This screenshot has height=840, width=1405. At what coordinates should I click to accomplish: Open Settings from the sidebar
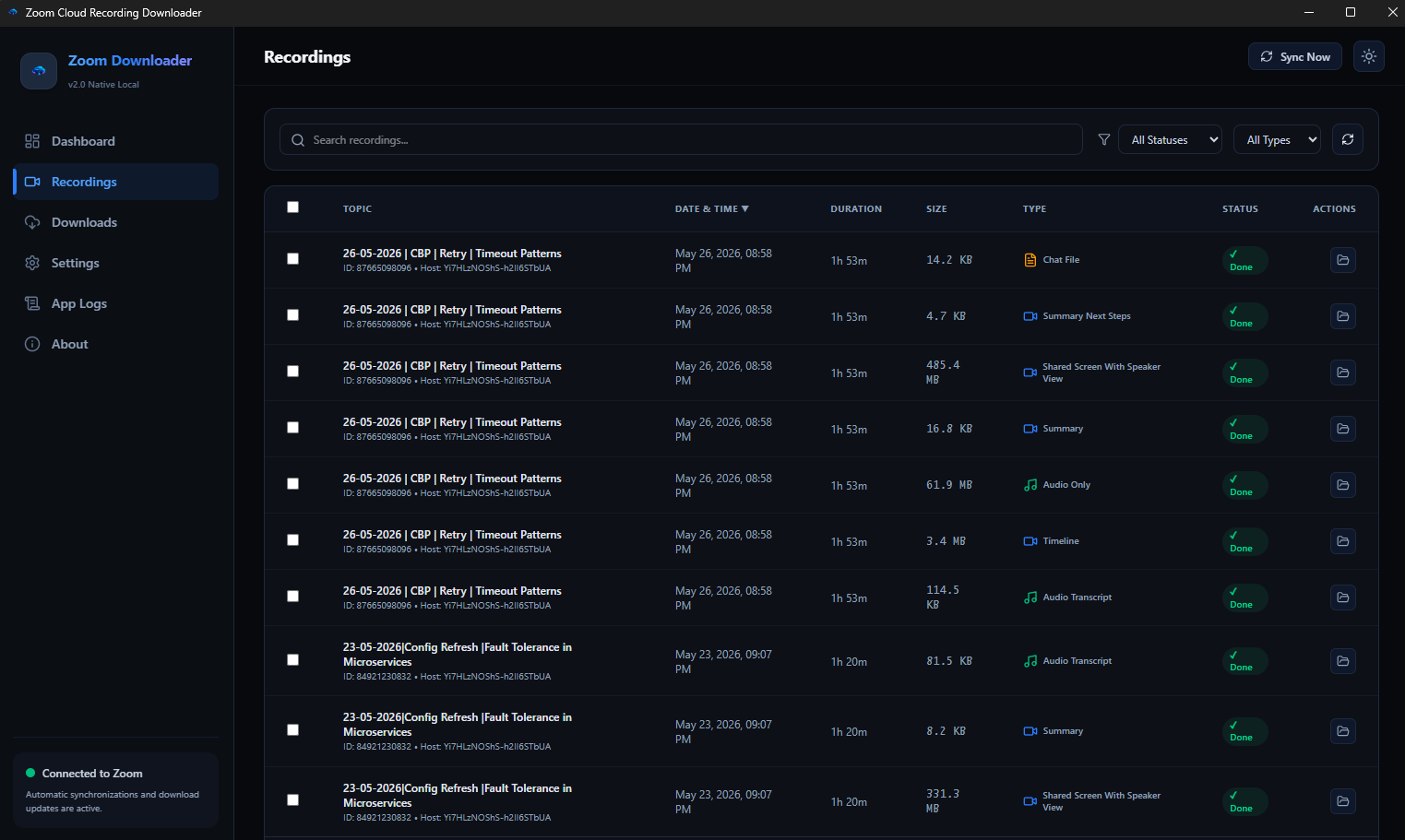[x=115, y=263]
